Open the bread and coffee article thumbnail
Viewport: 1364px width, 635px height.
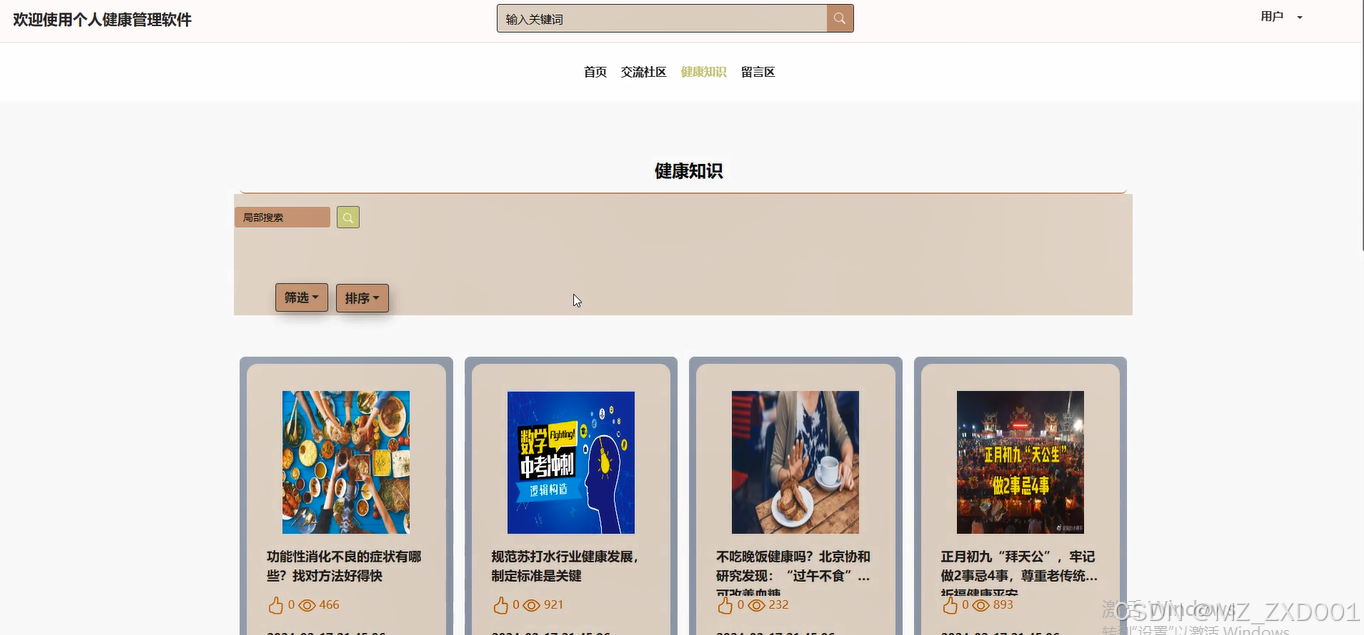(x=795, y=462)
